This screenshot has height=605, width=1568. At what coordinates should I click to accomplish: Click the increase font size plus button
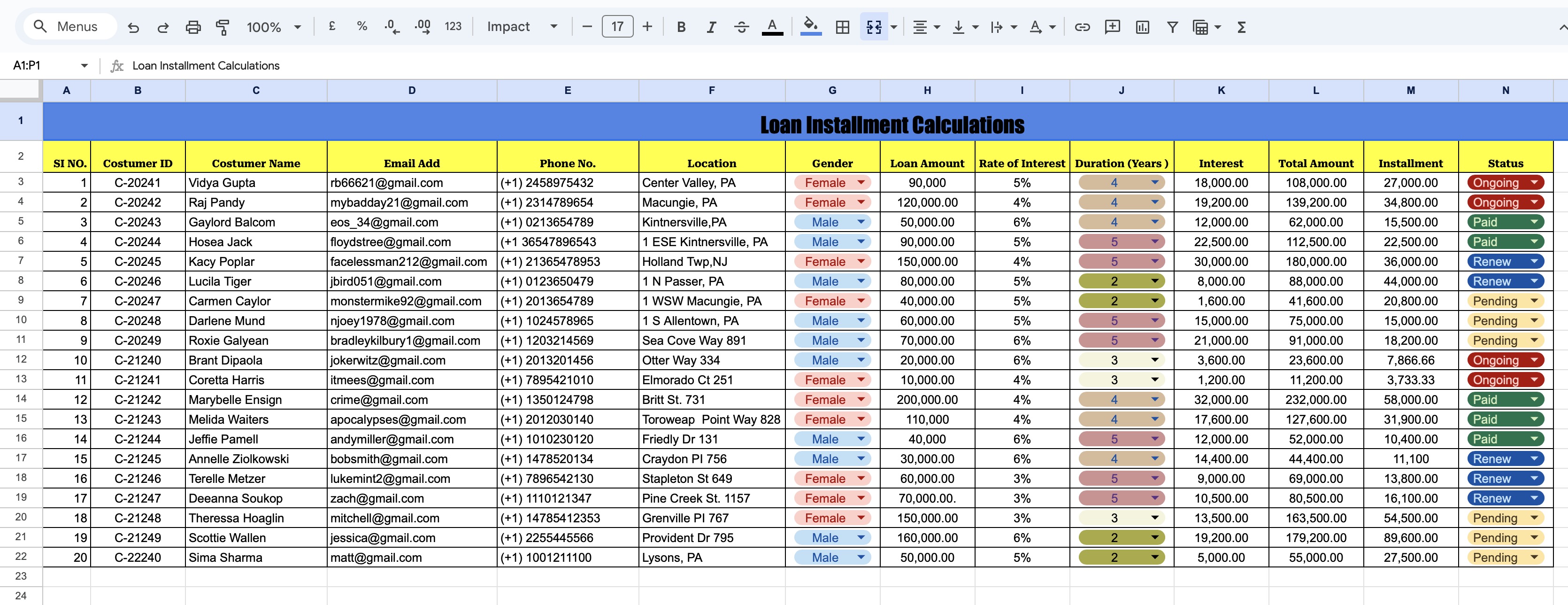pos(647,27)
